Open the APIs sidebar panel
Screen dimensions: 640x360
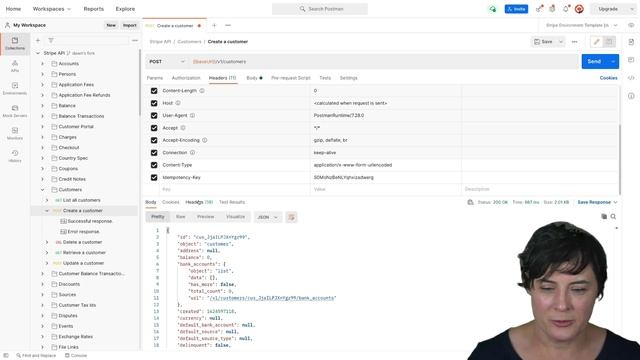[x=15, y=66]
